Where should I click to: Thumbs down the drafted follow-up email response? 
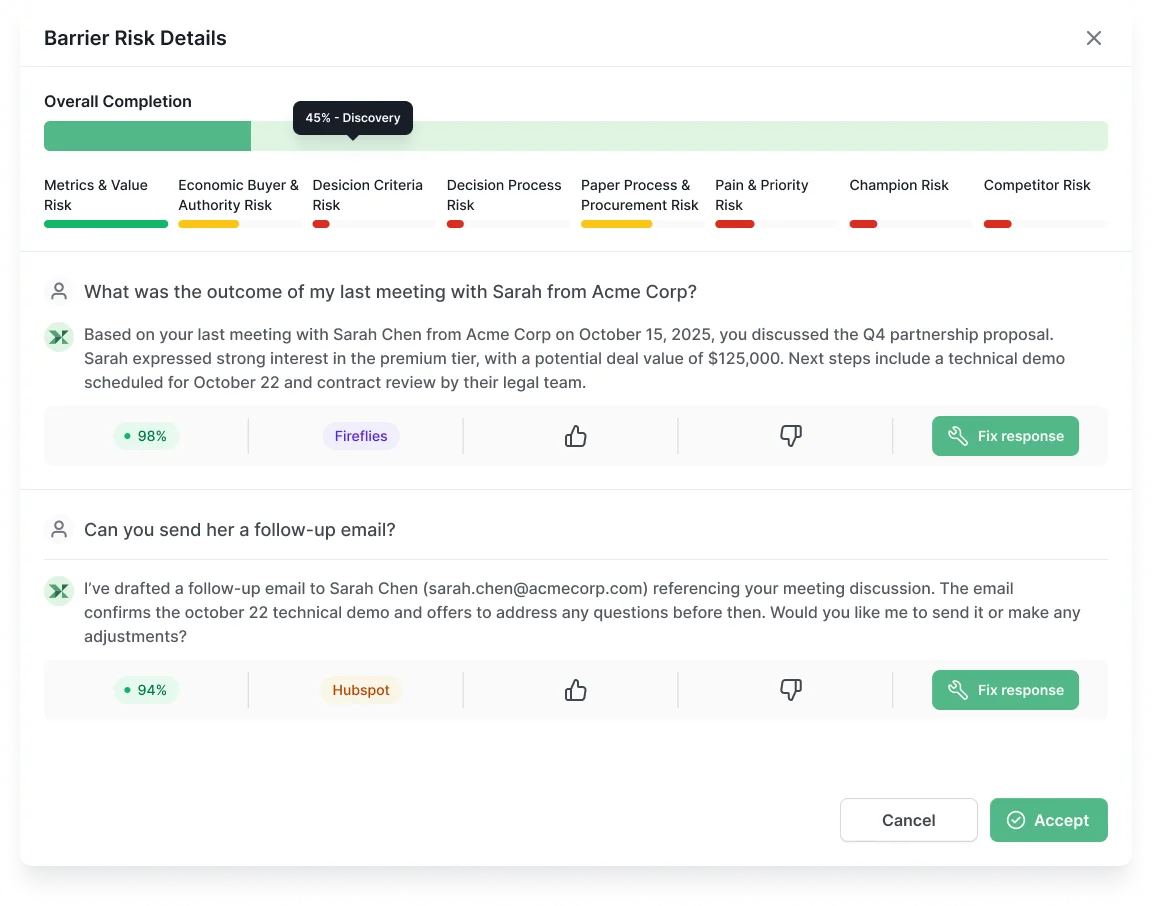(x=790, y=689)
